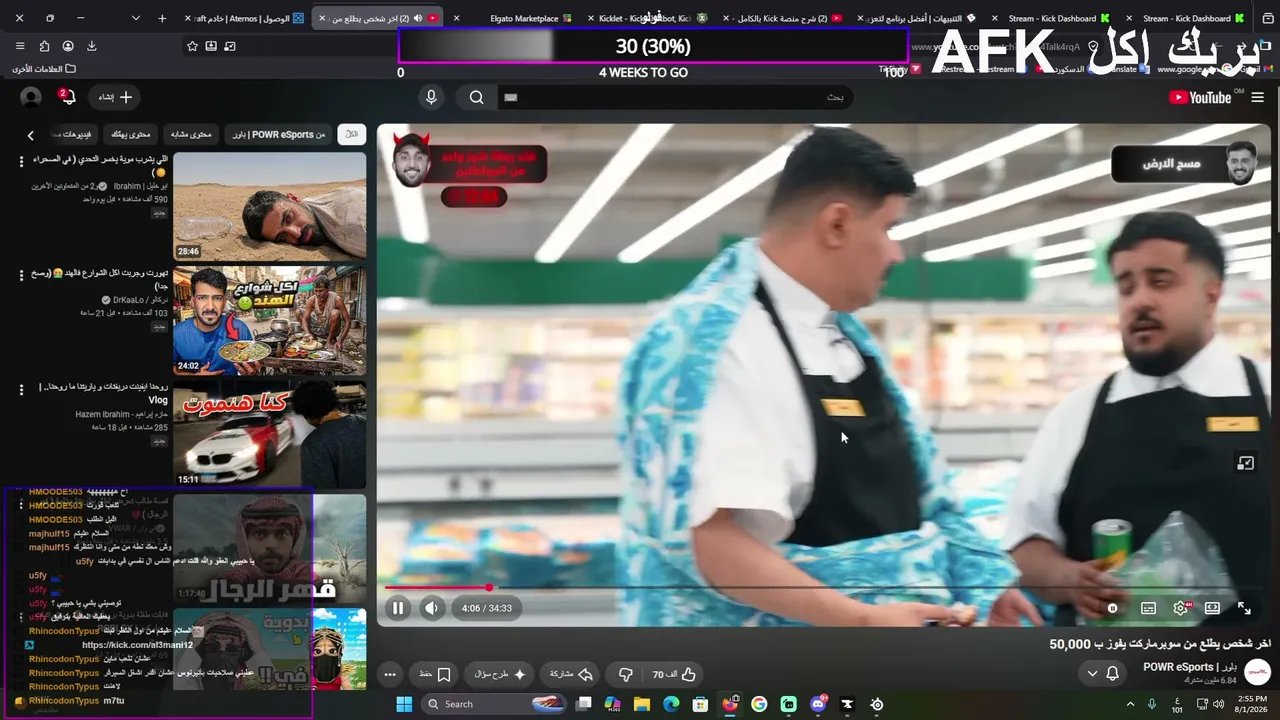Viewport: 1280px width, 720px height.
Task: Launch Microsoft Edge from taskbar
Action: click(671, 704)
